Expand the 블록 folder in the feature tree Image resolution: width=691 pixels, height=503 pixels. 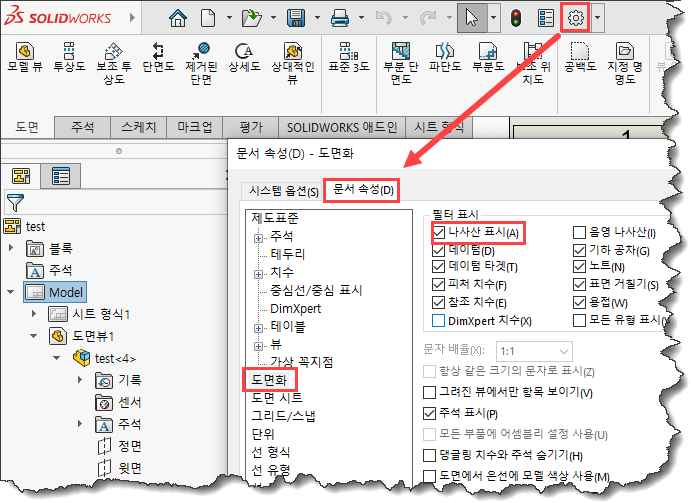[x=11, y=248]
